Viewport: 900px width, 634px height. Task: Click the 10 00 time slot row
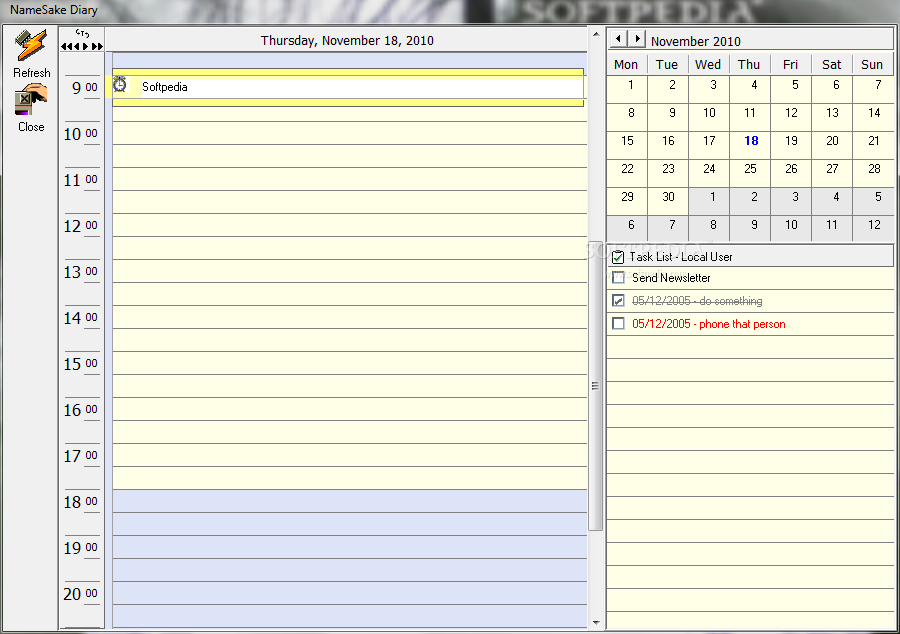[350, 133]
